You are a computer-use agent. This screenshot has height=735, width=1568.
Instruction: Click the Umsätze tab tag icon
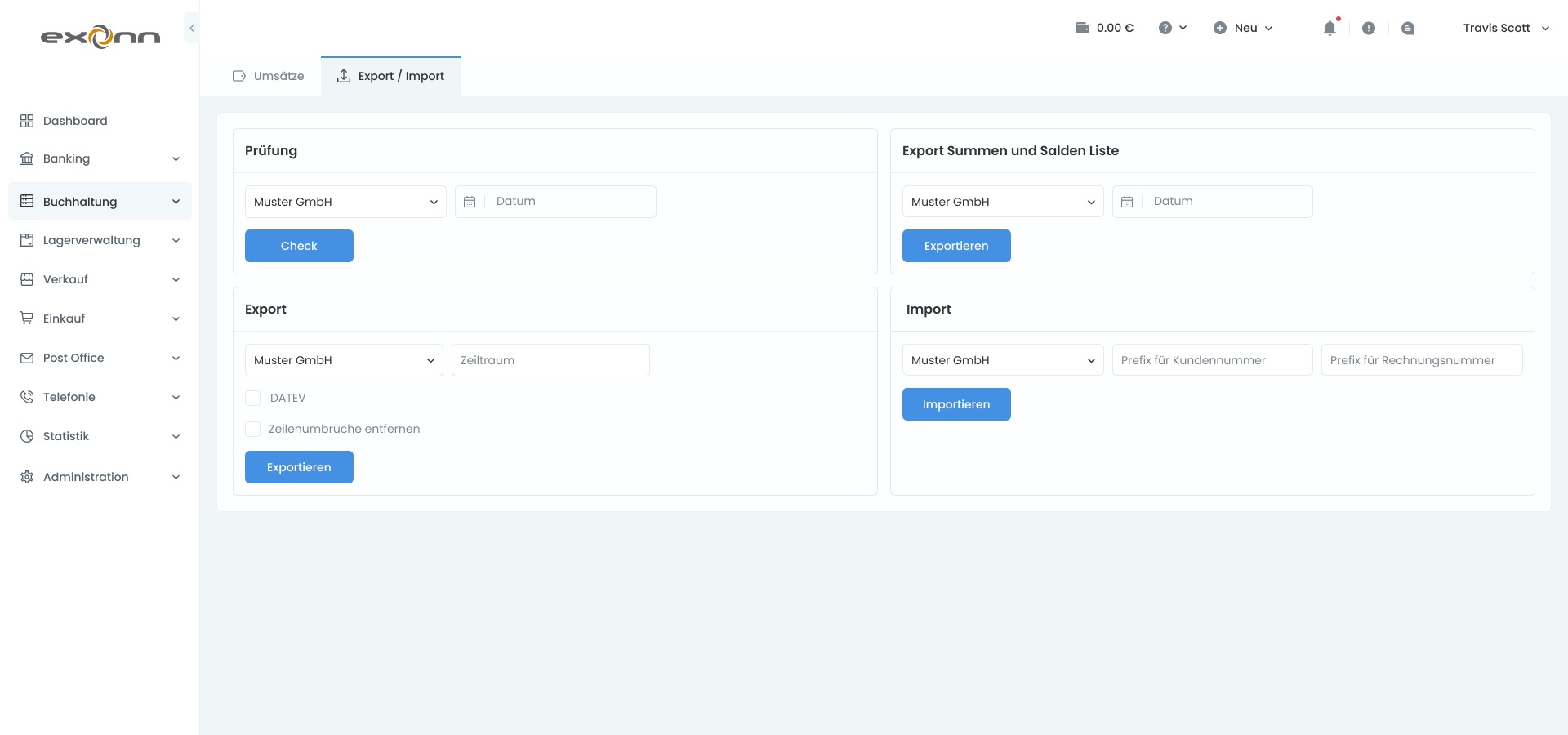coord(239,76)
